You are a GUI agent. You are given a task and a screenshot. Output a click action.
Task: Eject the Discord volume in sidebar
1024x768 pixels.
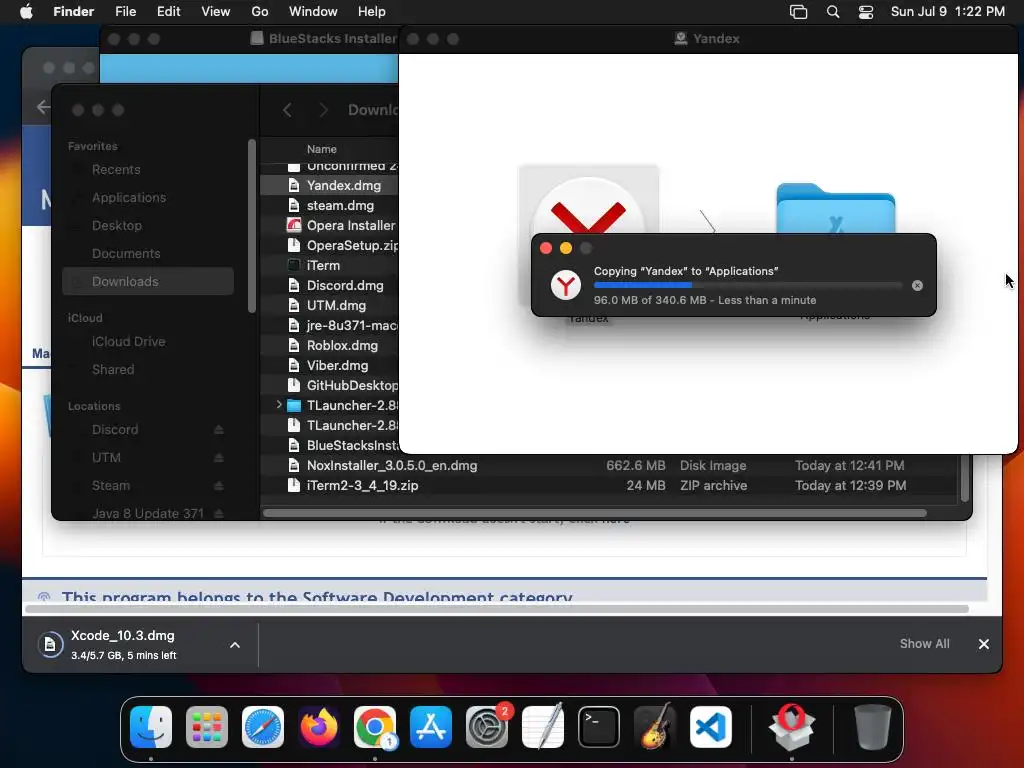[x=219, y=430]
